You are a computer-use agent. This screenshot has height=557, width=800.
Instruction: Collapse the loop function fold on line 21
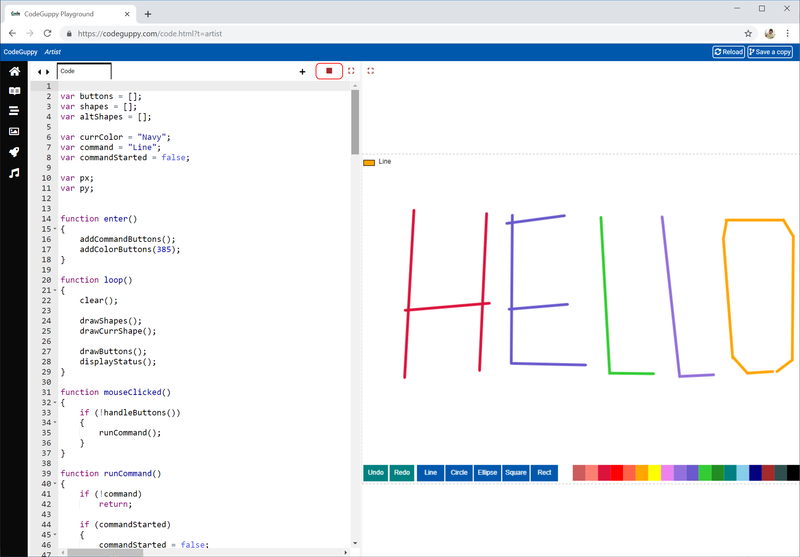[55, 290]
